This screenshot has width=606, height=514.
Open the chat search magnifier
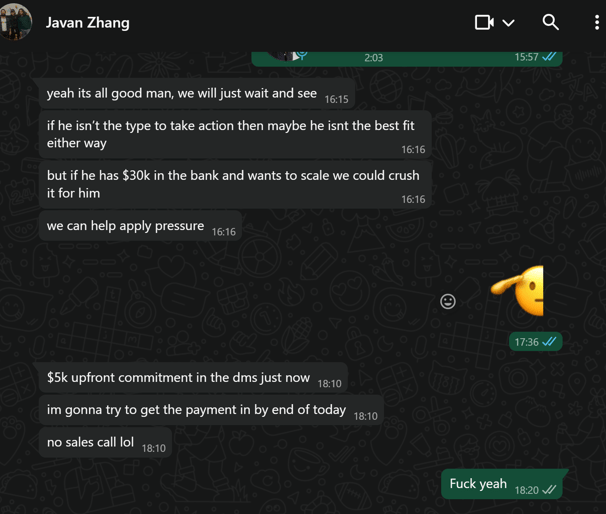tap(550, 22)
